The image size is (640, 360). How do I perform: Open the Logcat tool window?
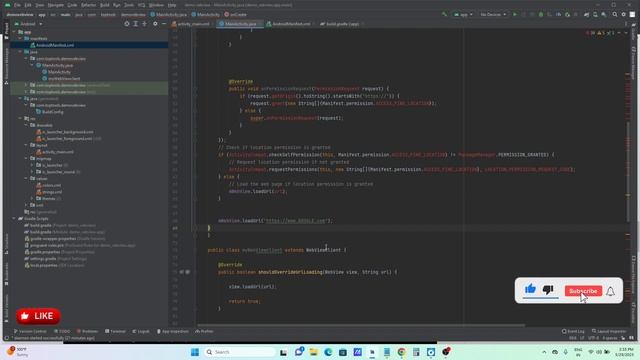pyautogui.click(x=141, y=331)
